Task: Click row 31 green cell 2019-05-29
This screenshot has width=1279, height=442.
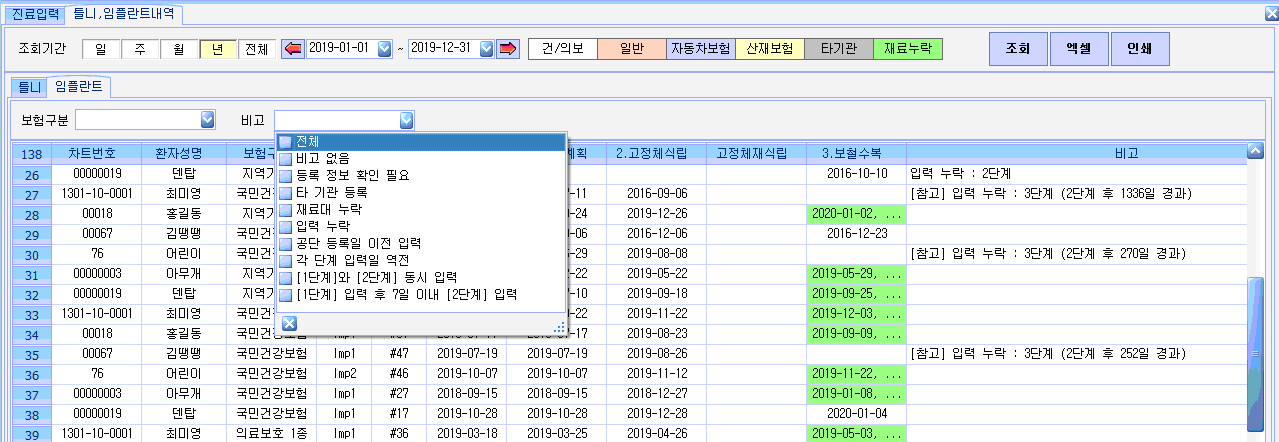Action: [857, 274]
